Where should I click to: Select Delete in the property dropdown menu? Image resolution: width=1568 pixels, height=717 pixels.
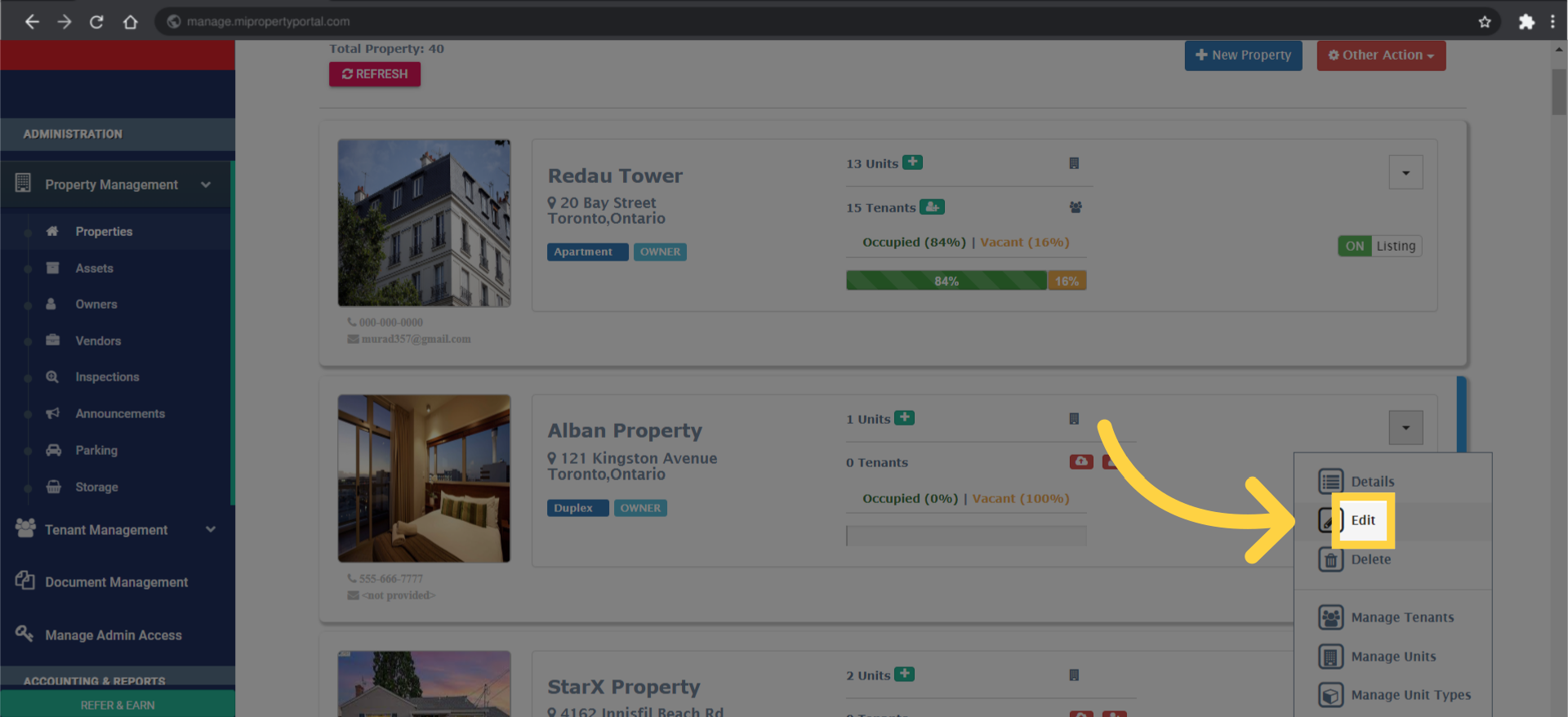point(1392,559)
